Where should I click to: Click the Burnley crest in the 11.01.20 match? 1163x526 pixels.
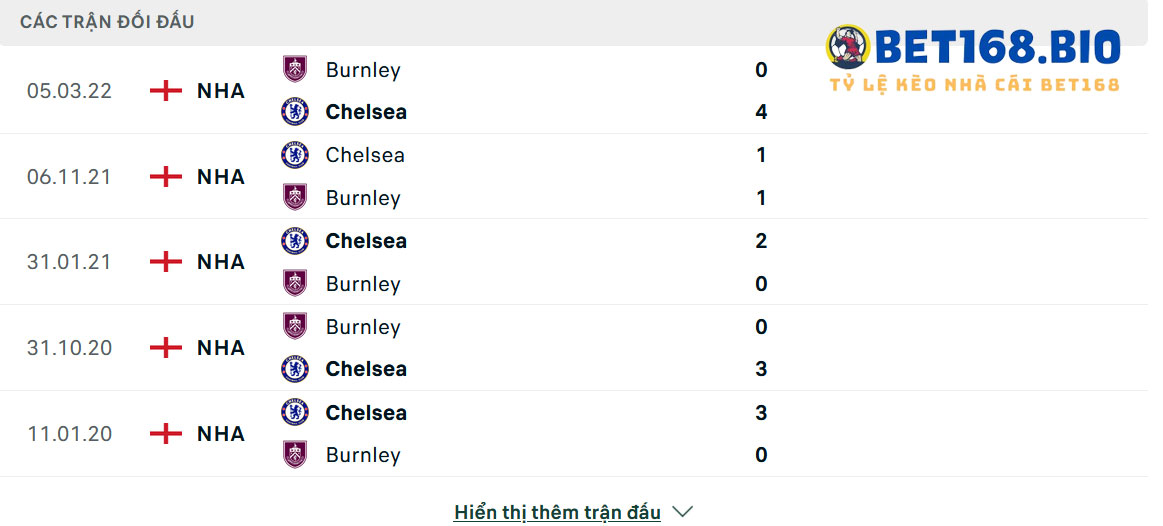coord(295,455)
